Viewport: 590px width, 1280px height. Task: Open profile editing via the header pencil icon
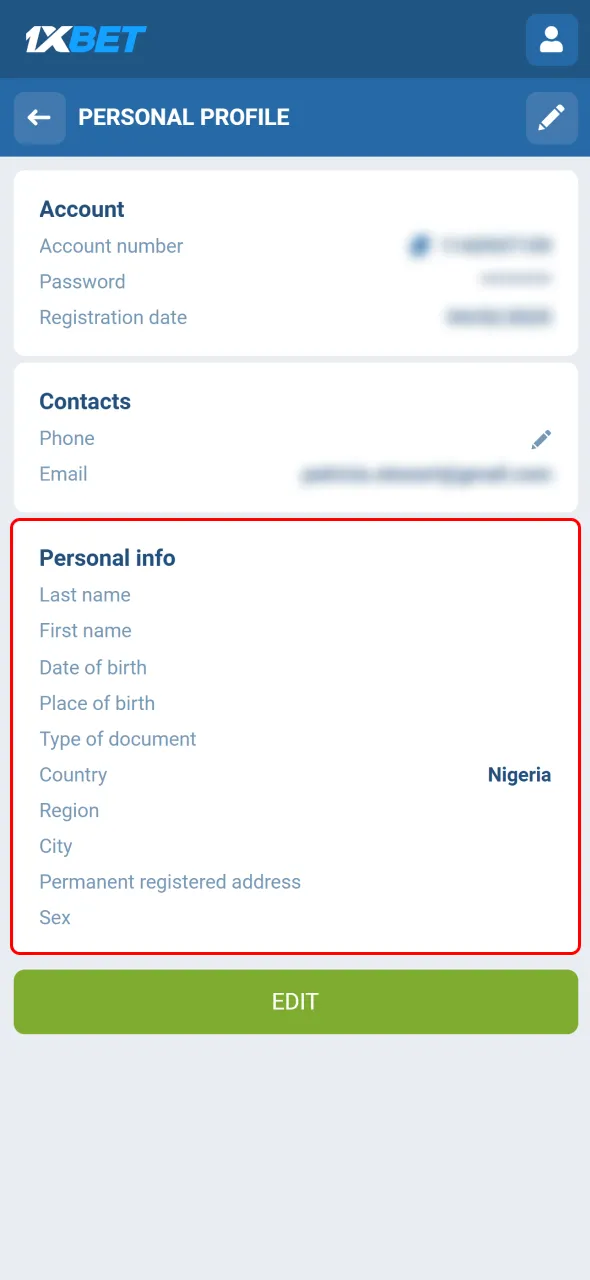pos(552,118)
